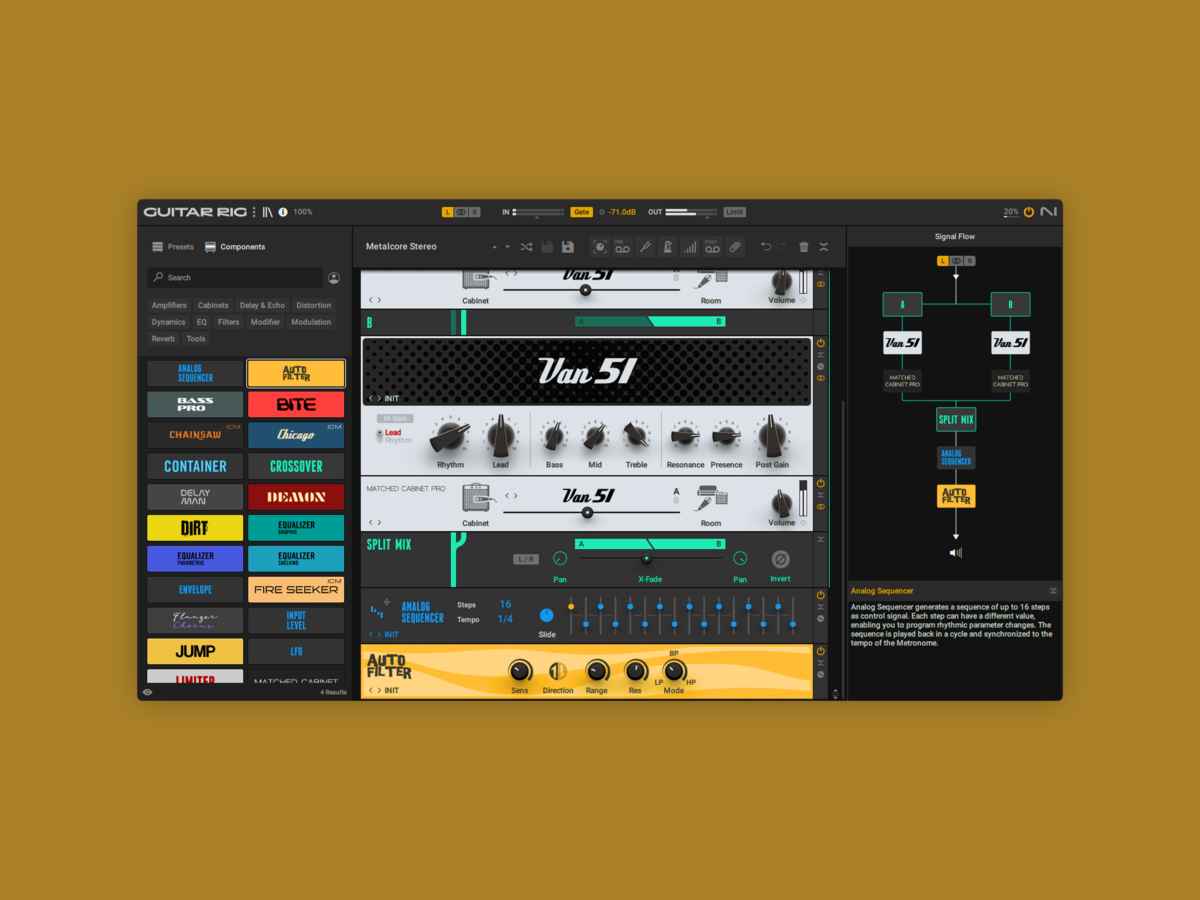
Task: Open the metronome tool
Action: pyautogui.click(x=667, y=247)
